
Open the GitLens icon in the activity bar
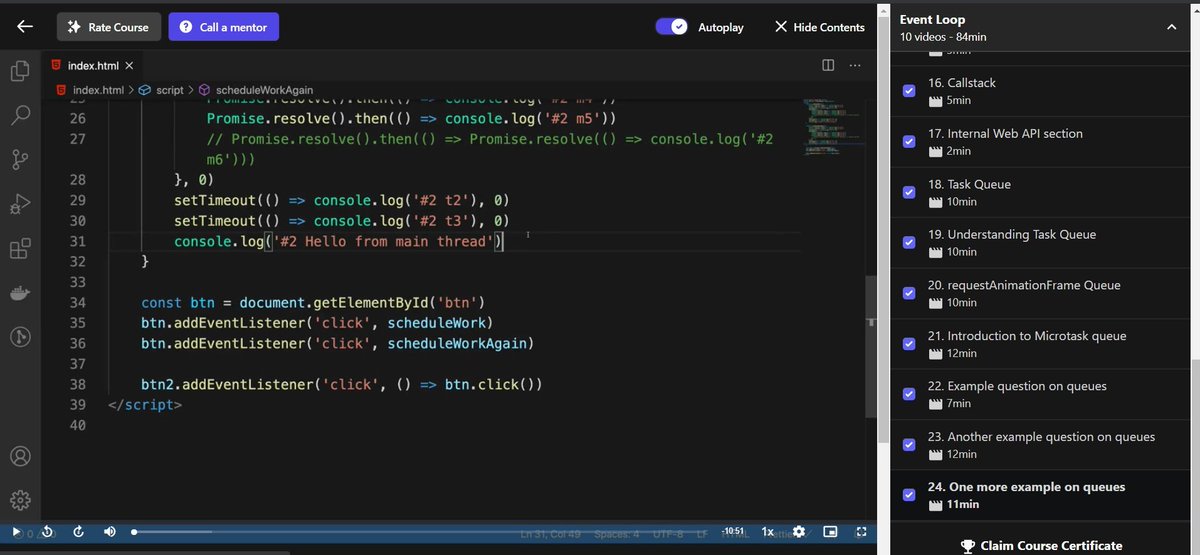[x=20, y=337]
